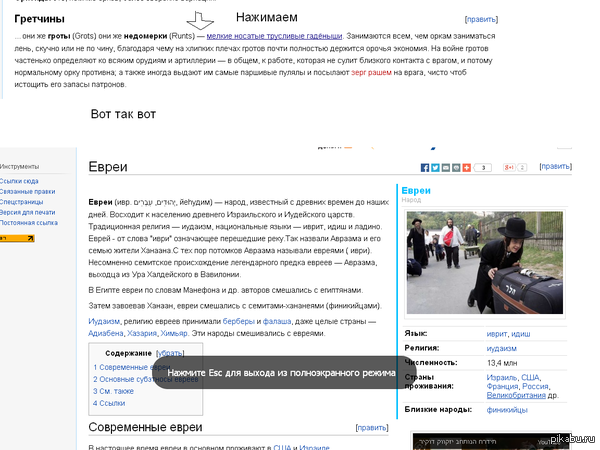Open the 'Химьяр' link
This screenshot has height=450, width=600.
pyautogui.click(x=174, y=333)
